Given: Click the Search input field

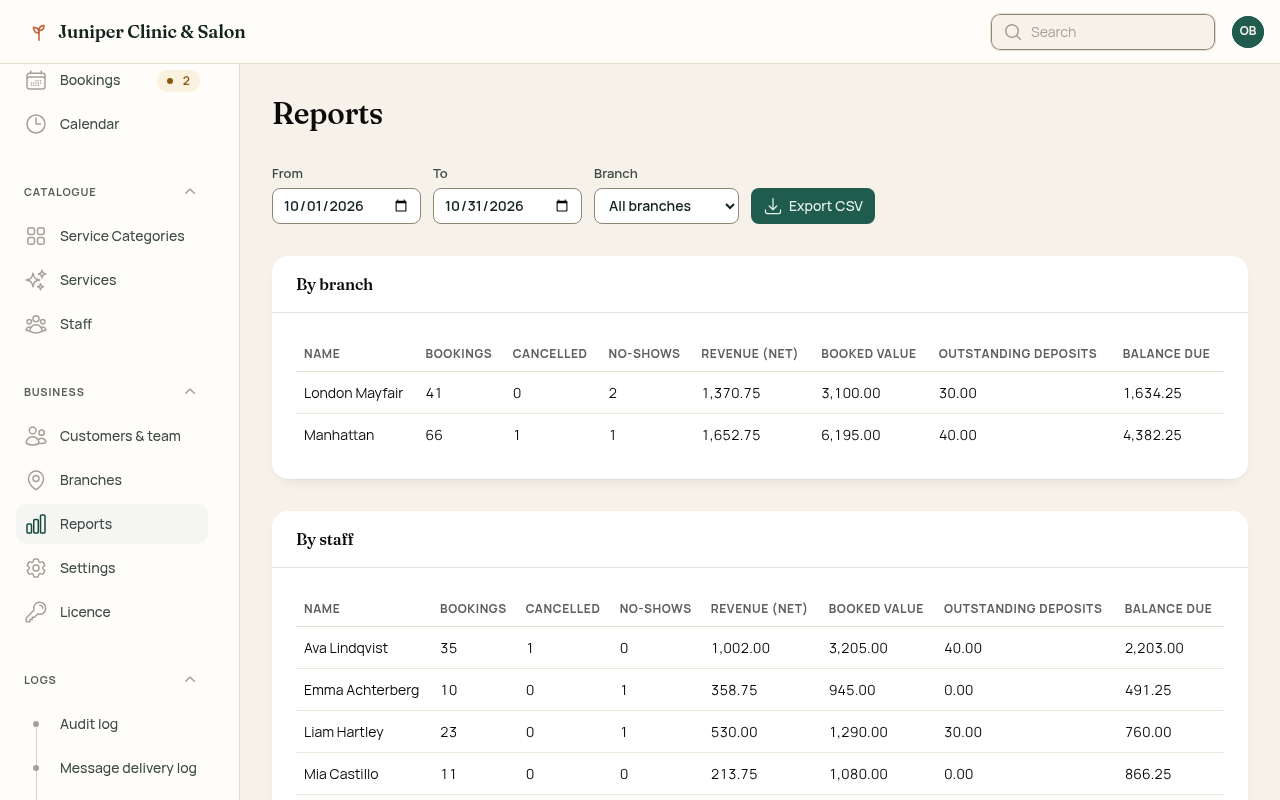Looking at the screenshot, I should [x=1103, y=32].
